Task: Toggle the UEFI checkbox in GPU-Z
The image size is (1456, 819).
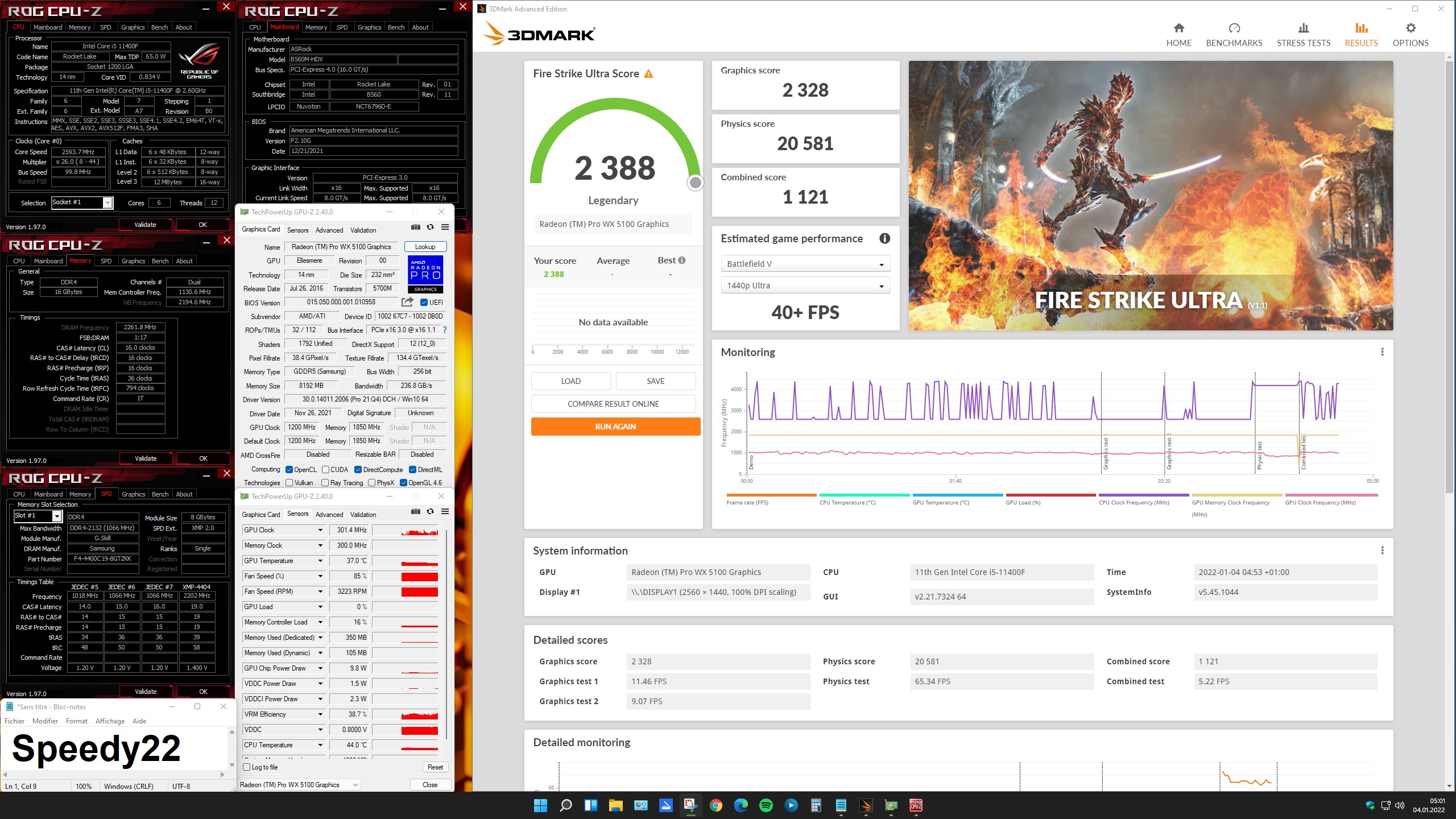Action: click(424, 302)
